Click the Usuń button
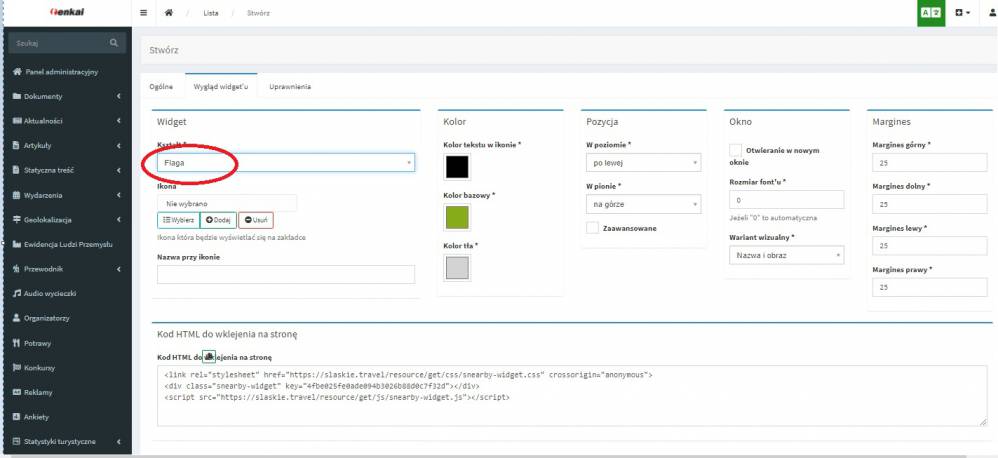This screenshot has height=458, width=998. click(255, 219)
